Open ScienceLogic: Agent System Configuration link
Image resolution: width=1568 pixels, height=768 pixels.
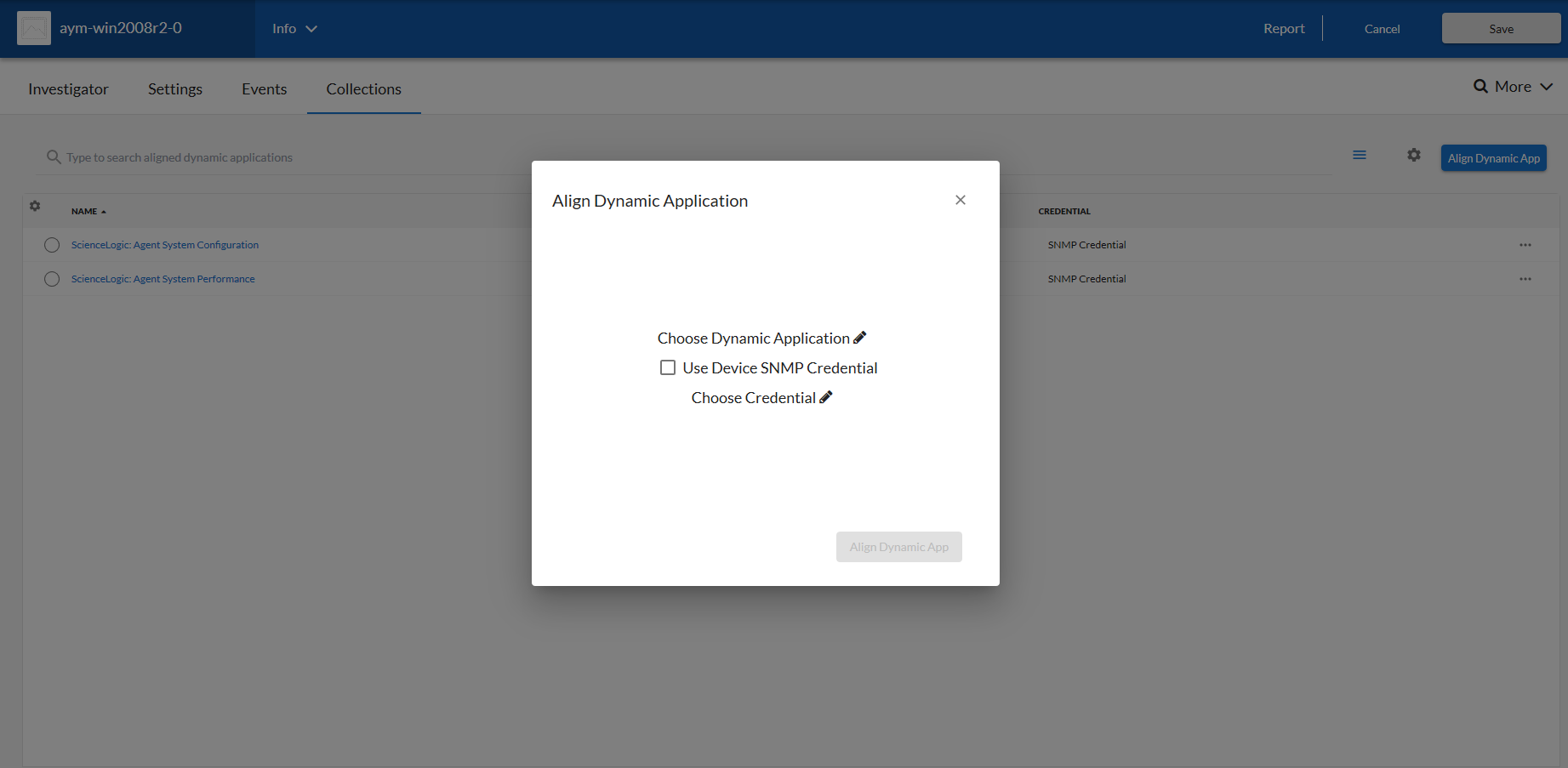coord(165,245)
